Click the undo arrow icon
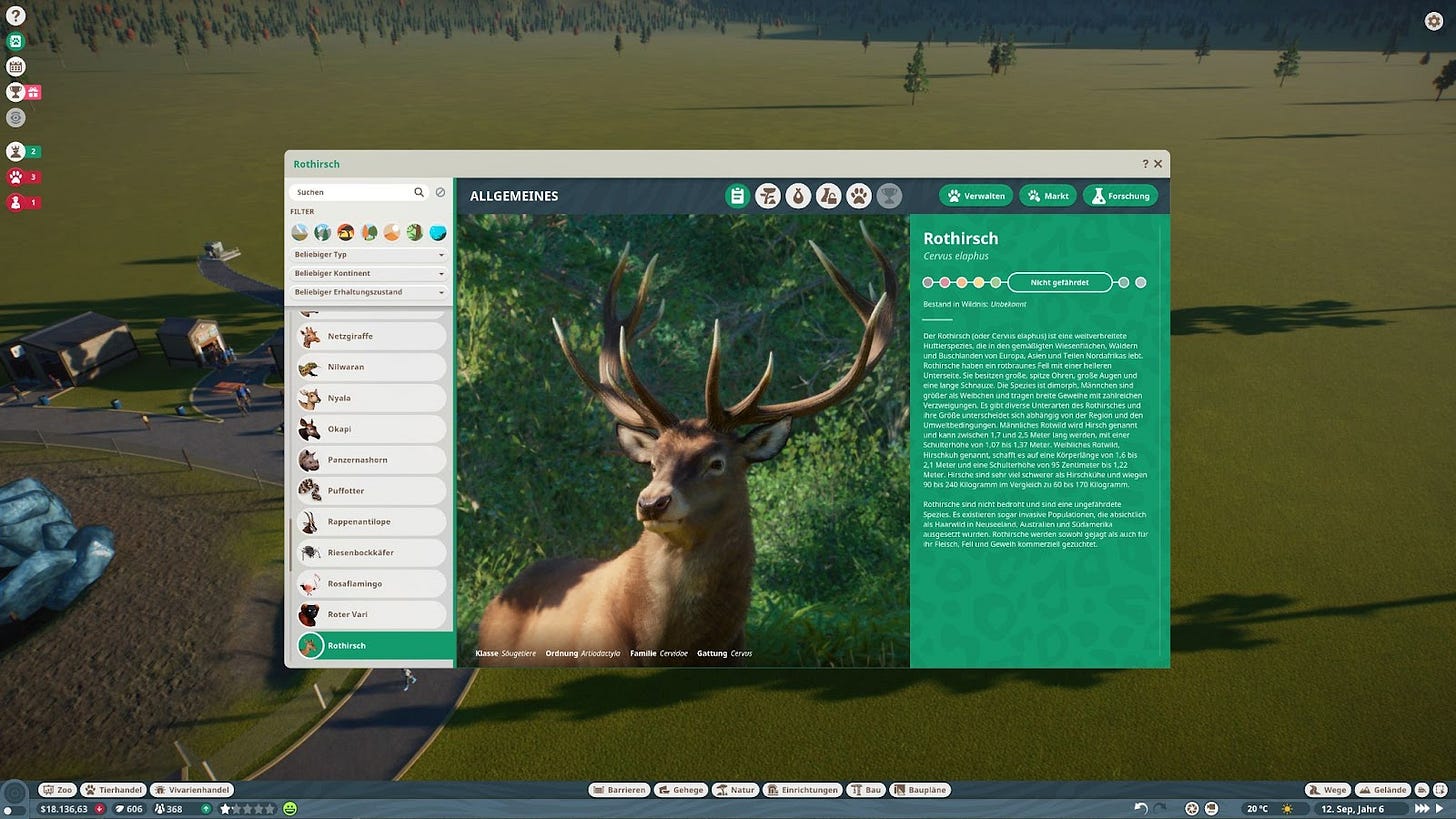The width and height of the screenshot is (1456, 819). coord(1141,808)
